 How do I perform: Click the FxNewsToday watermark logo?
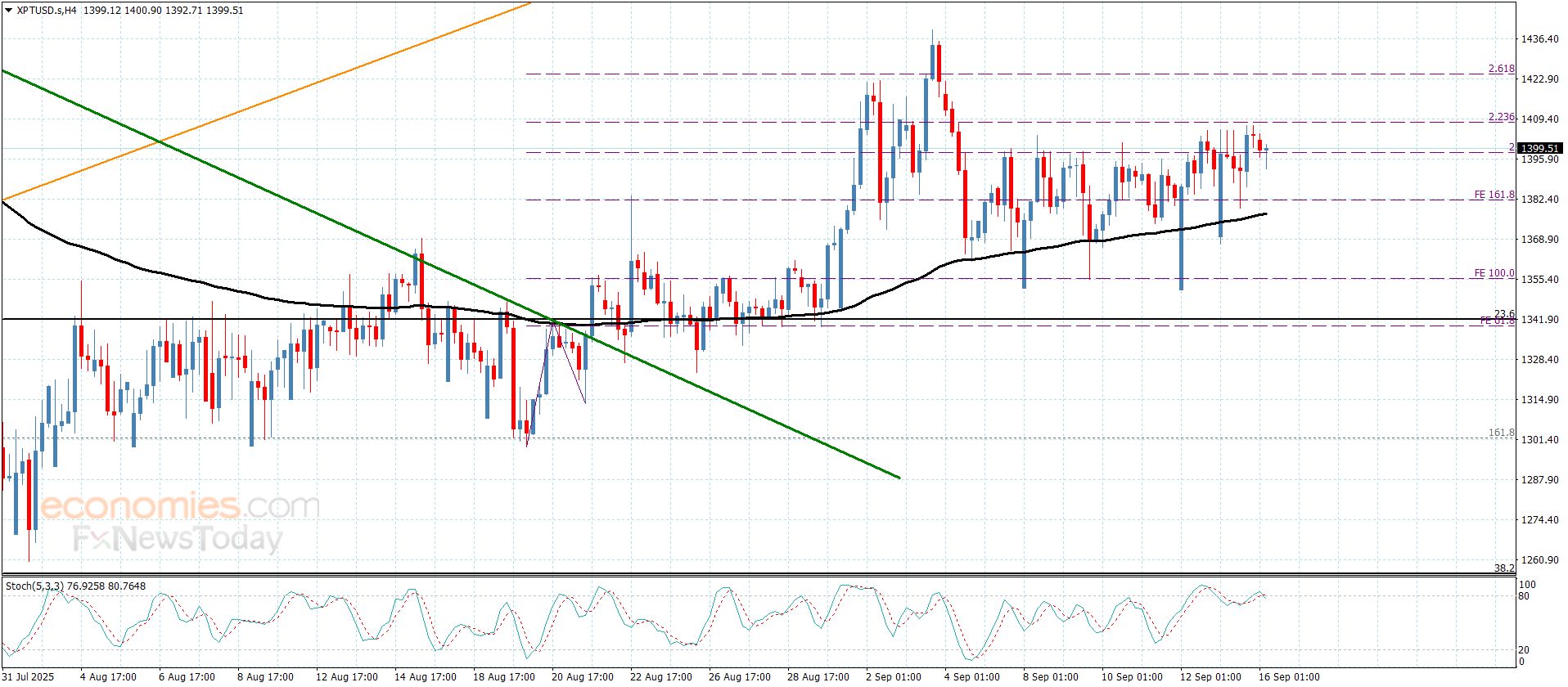point(177,539)
